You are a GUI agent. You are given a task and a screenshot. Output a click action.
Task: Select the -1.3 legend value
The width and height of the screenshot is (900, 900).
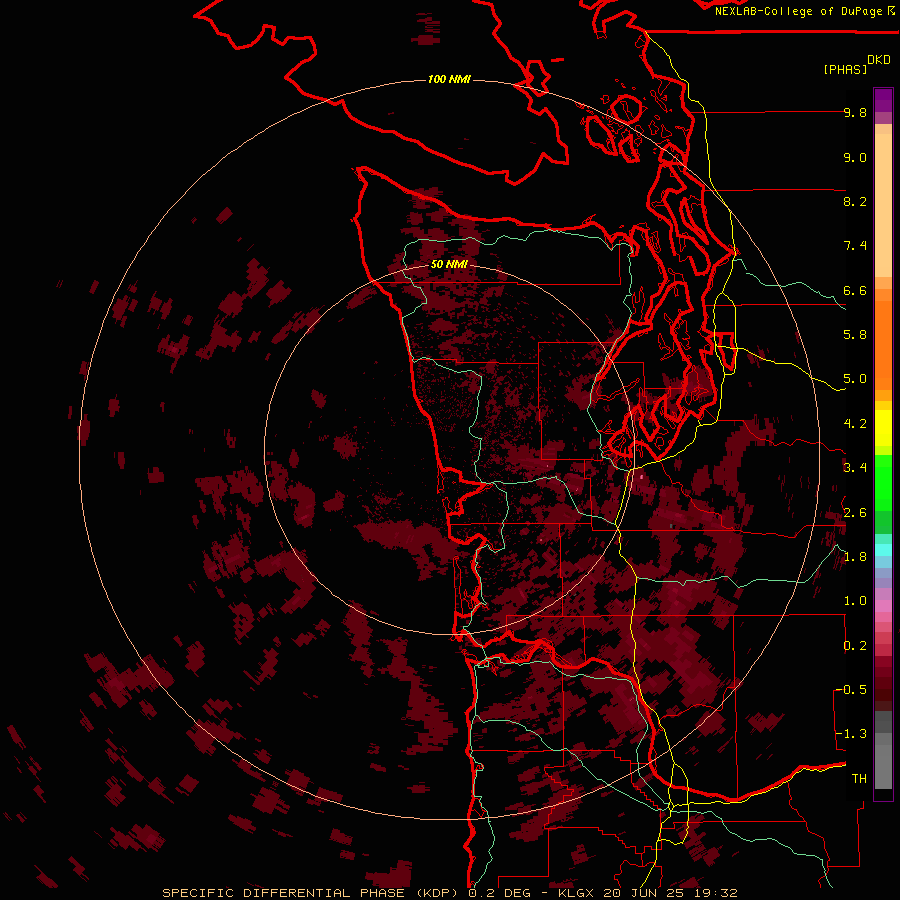click(x=851, y=734)
